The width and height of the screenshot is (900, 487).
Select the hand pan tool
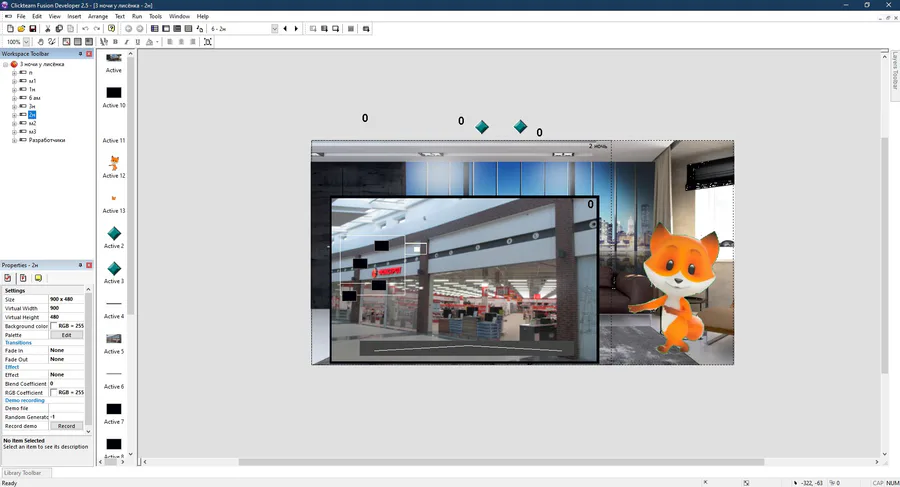(41, 42)
